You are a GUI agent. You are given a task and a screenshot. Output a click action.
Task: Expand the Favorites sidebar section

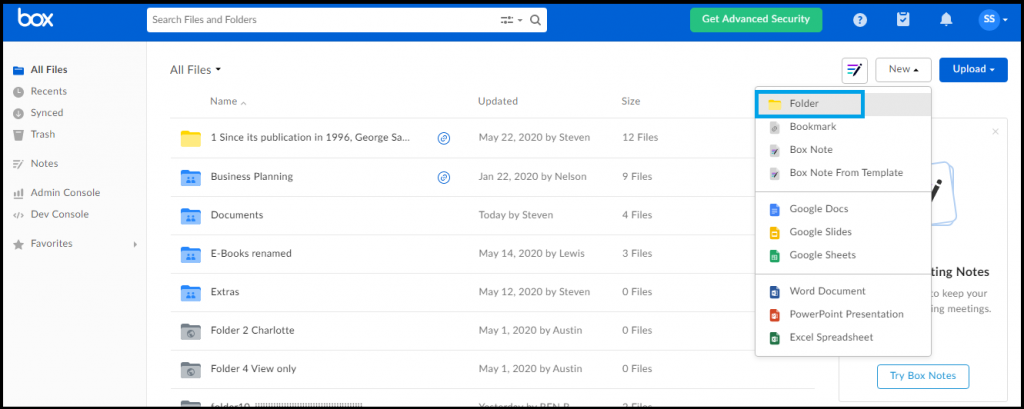[135, 244]
